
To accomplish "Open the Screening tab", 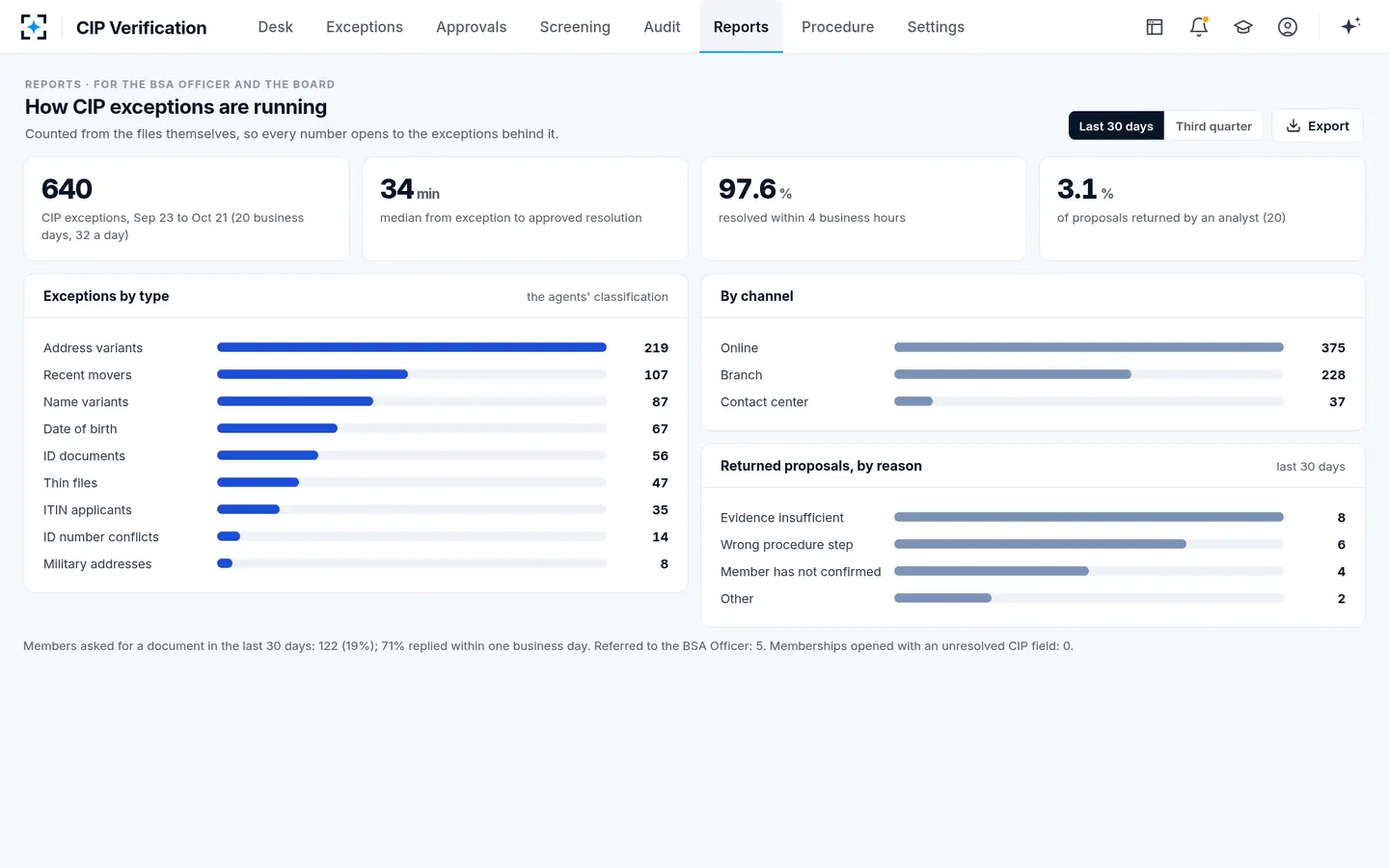I will click(575, 27).
